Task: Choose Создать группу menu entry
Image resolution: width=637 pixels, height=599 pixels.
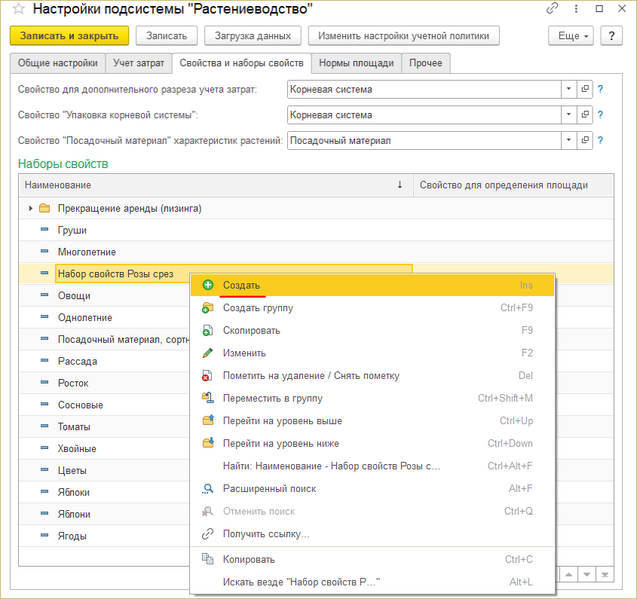Action: (372, 308)
